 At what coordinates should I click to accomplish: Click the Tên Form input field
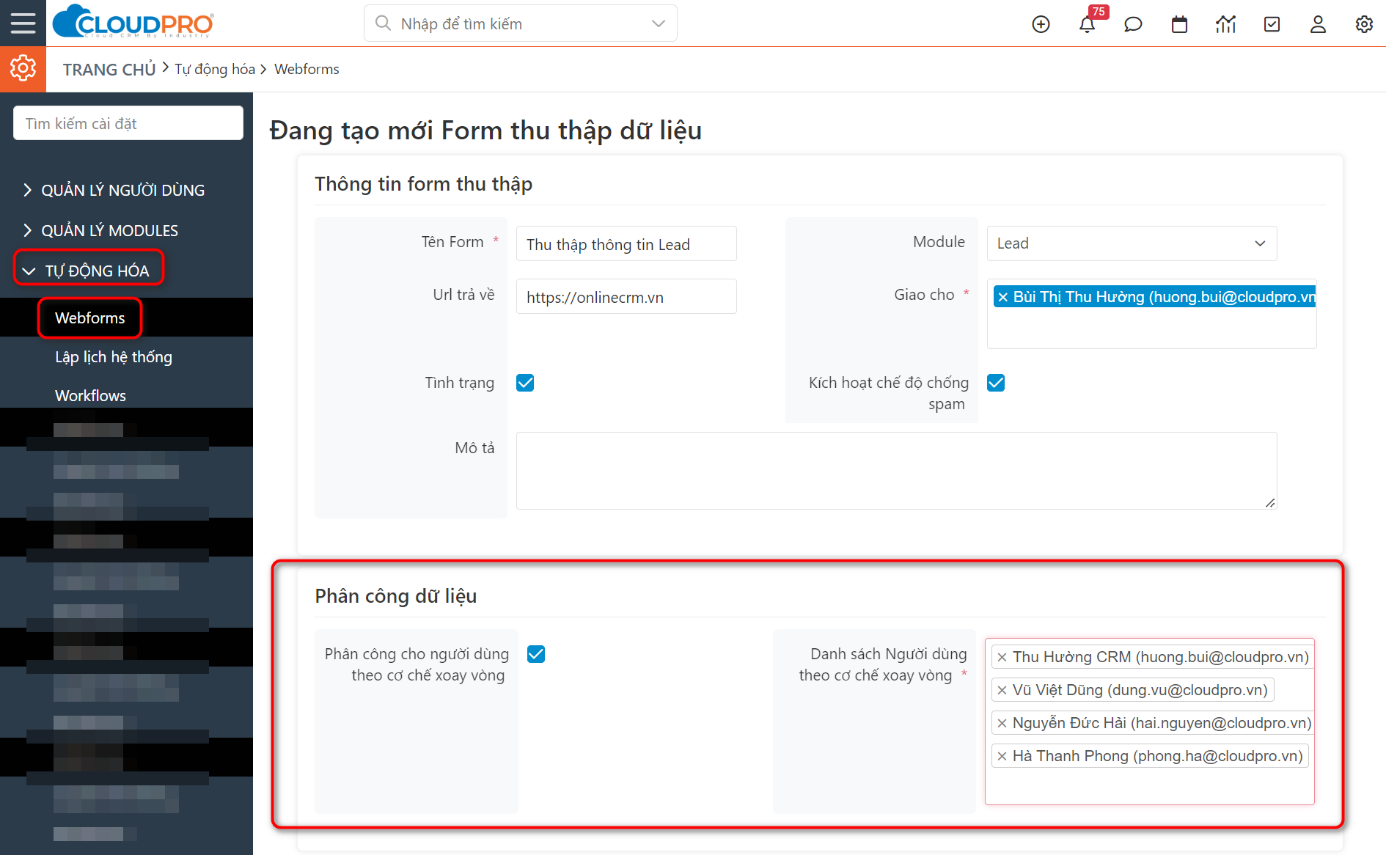626,244
